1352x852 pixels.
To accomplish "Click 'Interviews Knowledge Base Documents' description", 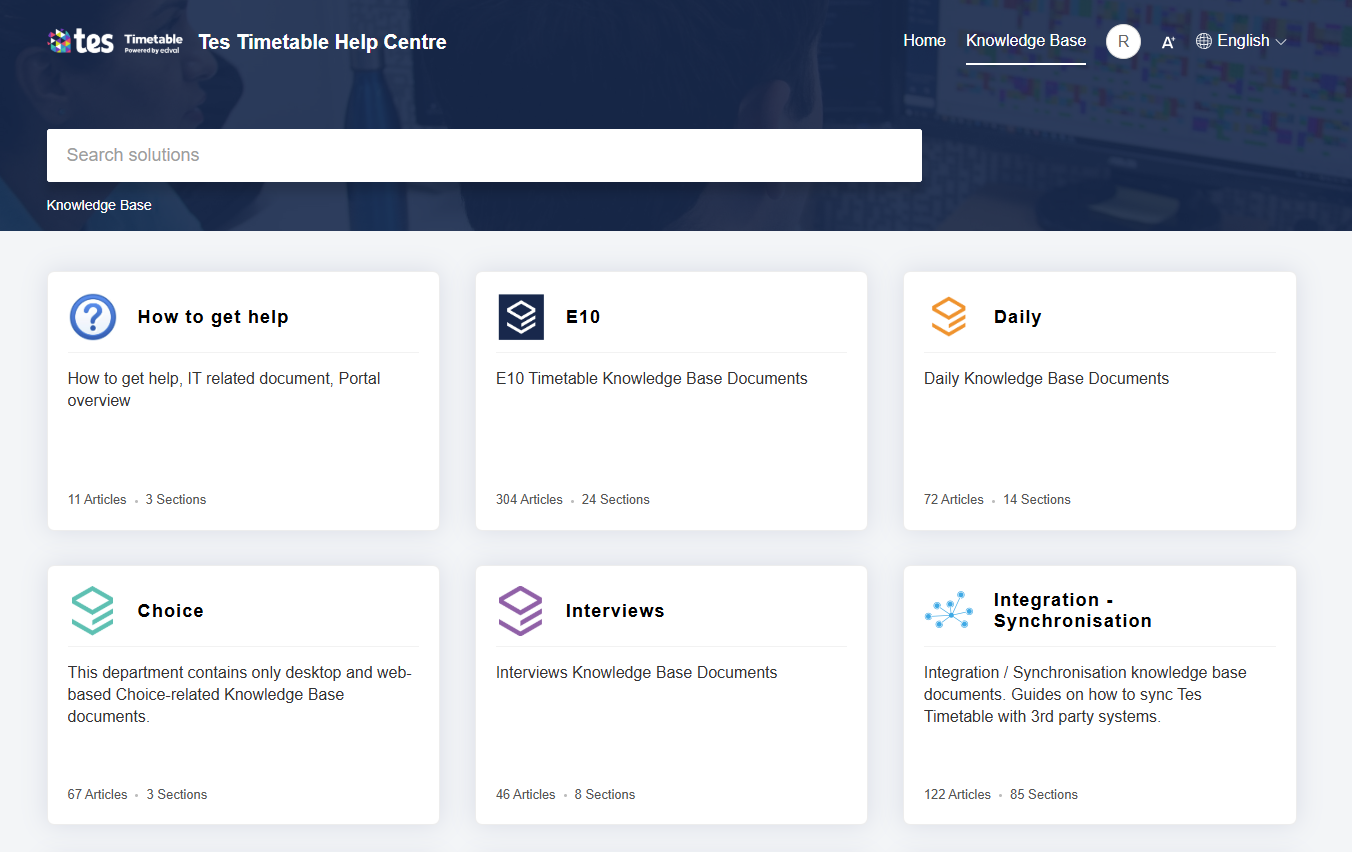I will tap(636, 672).
